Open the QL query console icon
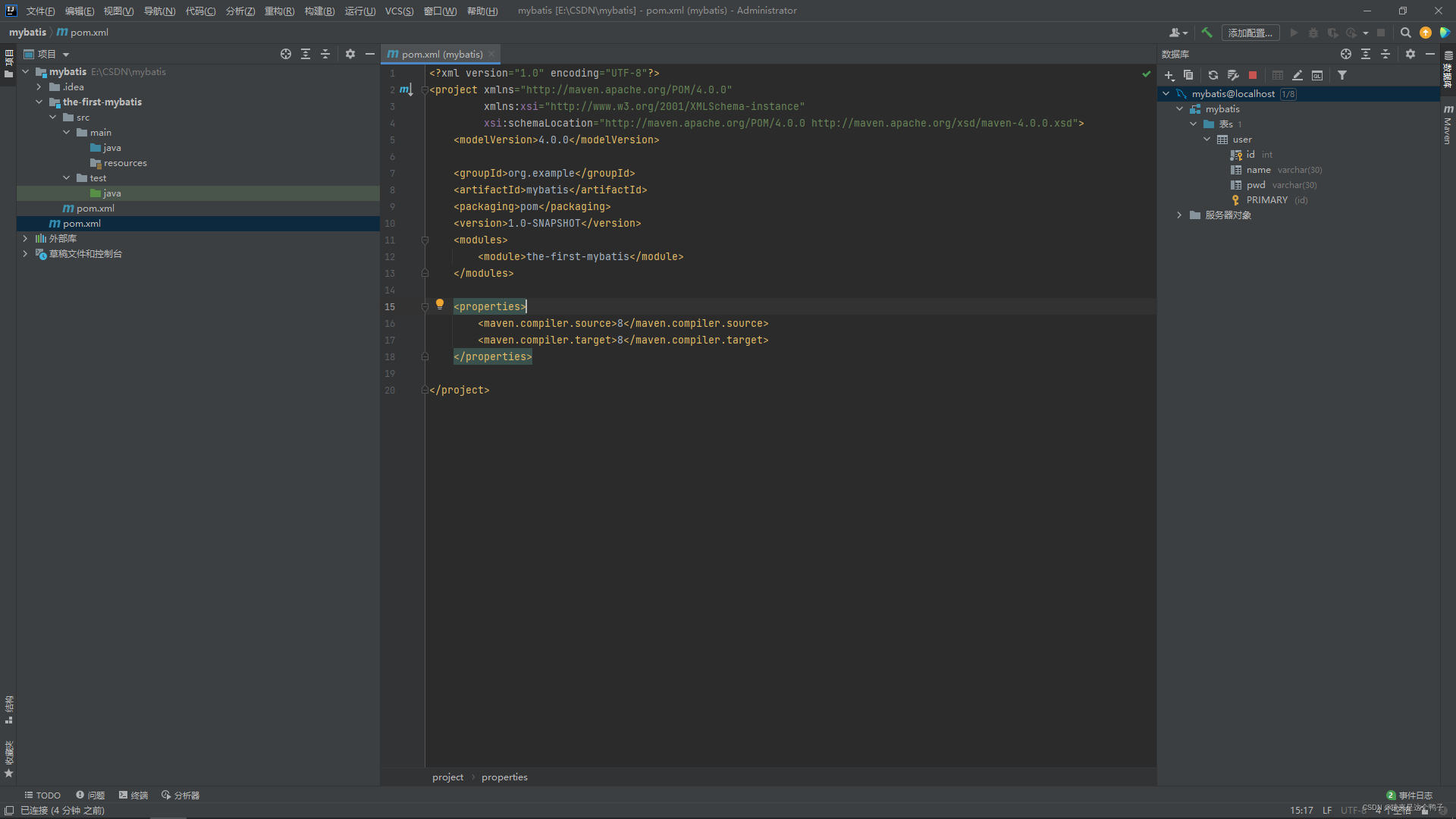Viewport: 1456px width, 819px height. [x=1317, y=75]
